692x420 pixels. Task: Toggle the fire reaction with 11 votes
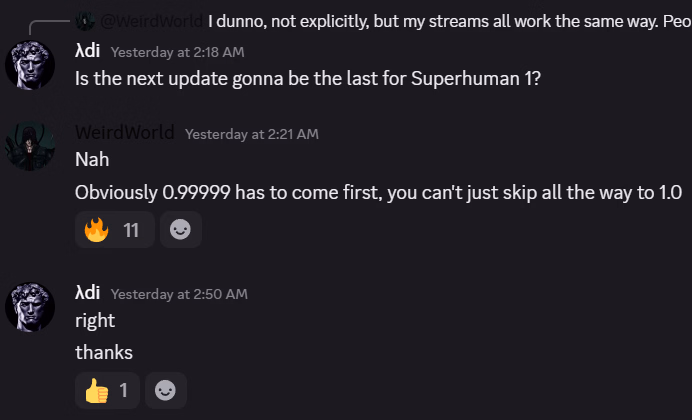coord(114,230)
